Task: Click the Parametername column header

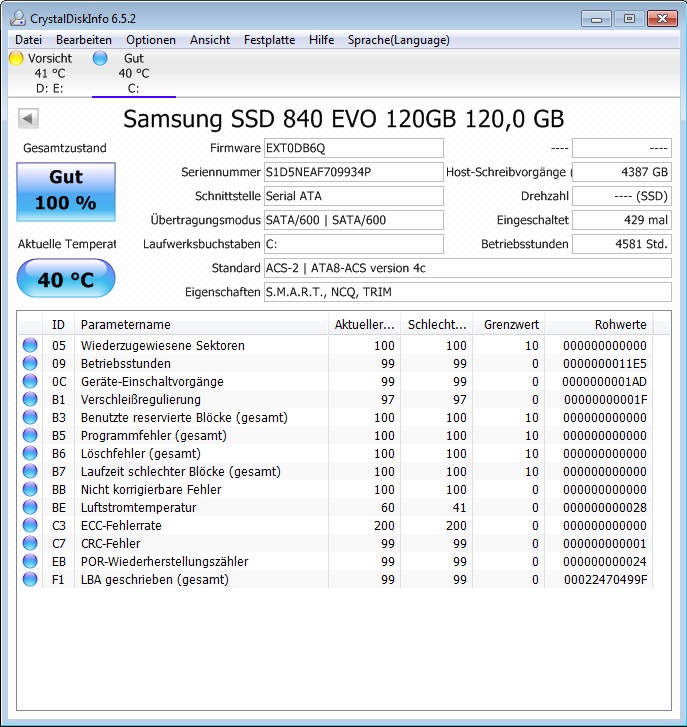Action: pos(201,325)
